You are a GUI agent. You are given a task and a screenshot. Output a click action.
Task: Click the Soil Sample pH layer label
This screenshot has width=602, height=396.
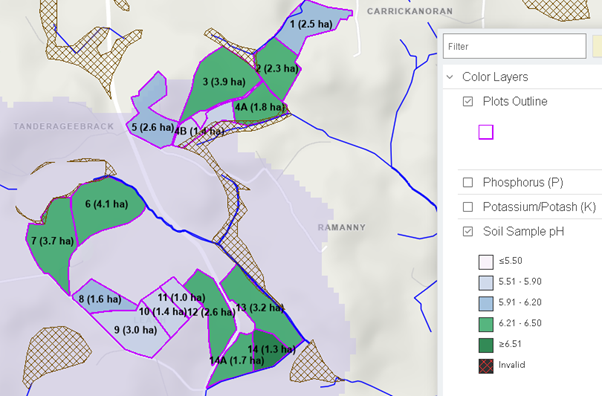(523, 232)
